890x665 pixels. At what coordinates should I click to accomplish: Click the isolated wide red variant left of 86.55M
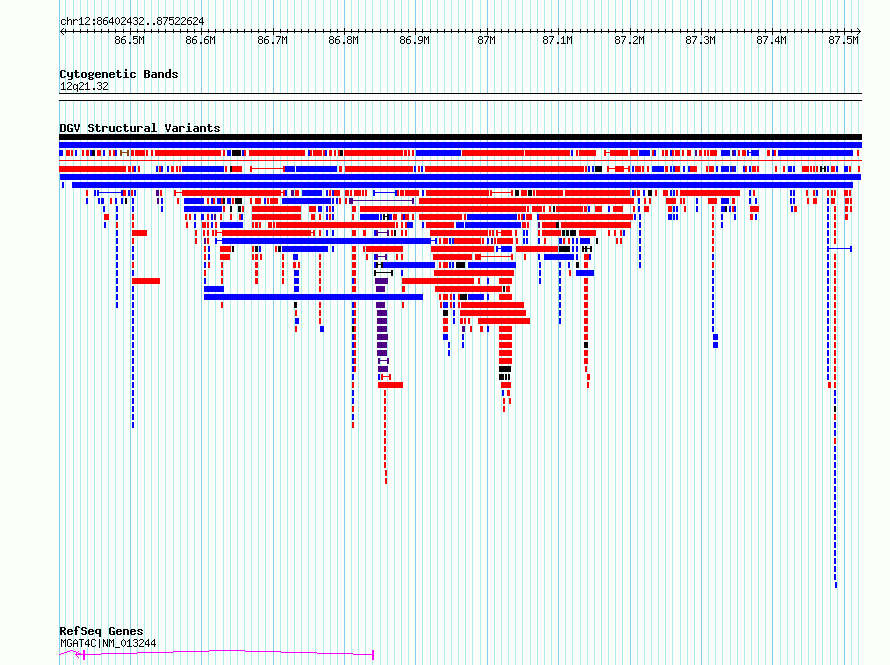pyautogui.click(x=146, y=281)
